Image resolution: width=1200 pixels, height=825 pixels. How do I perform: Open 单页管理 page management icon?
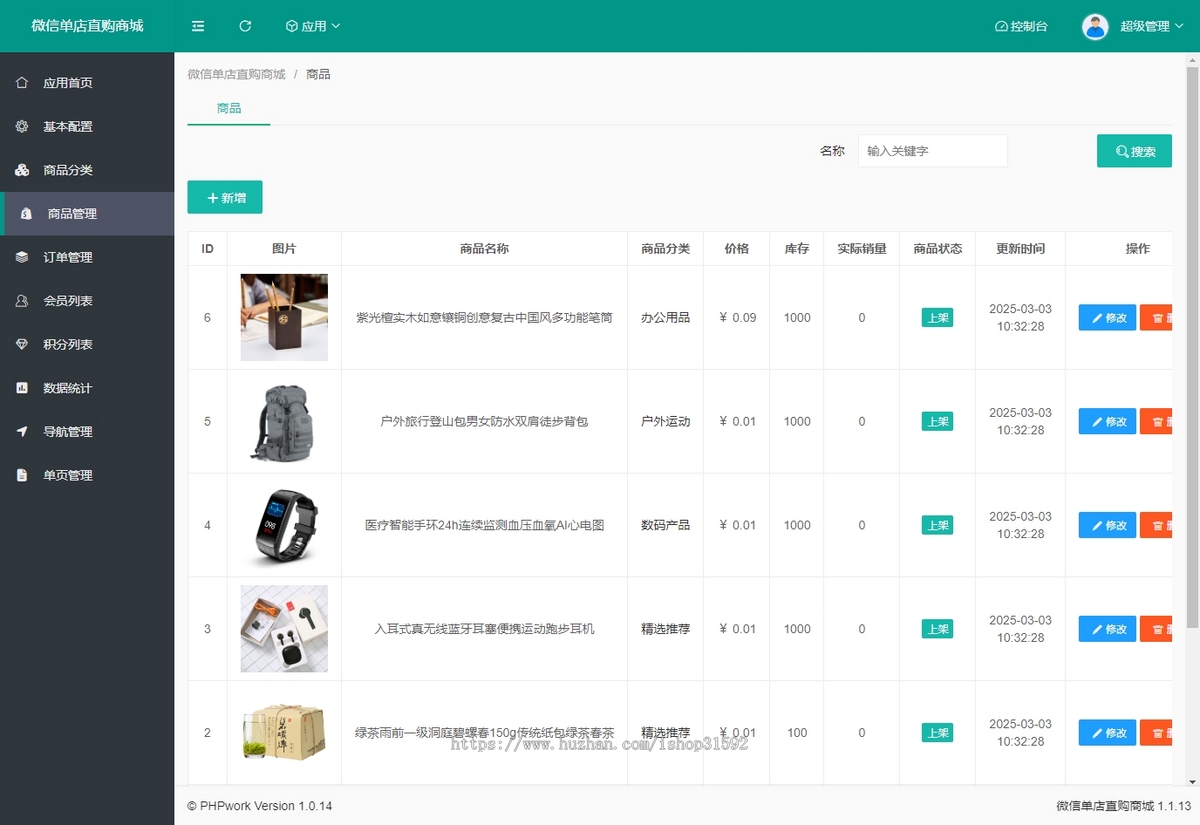point(21,475)
